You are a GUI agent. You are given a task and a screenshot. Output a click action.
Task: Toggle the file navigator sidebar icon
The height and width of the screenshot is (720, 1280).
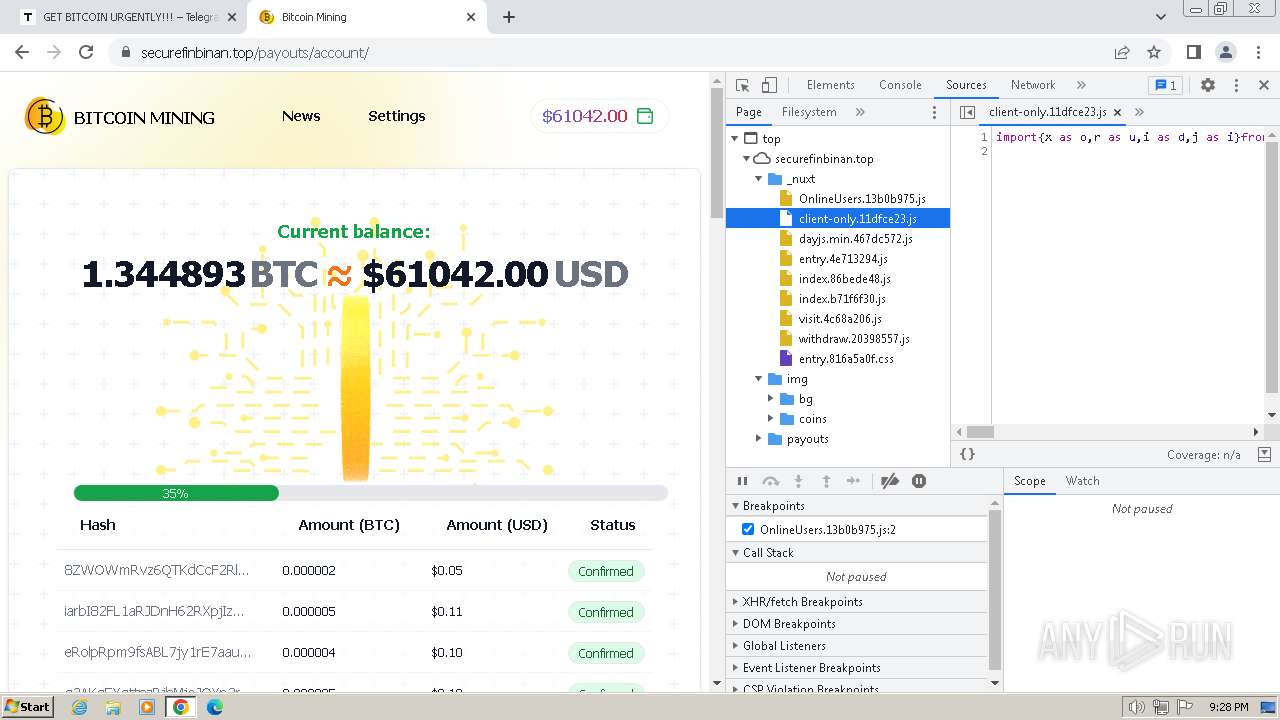(967, 112)
